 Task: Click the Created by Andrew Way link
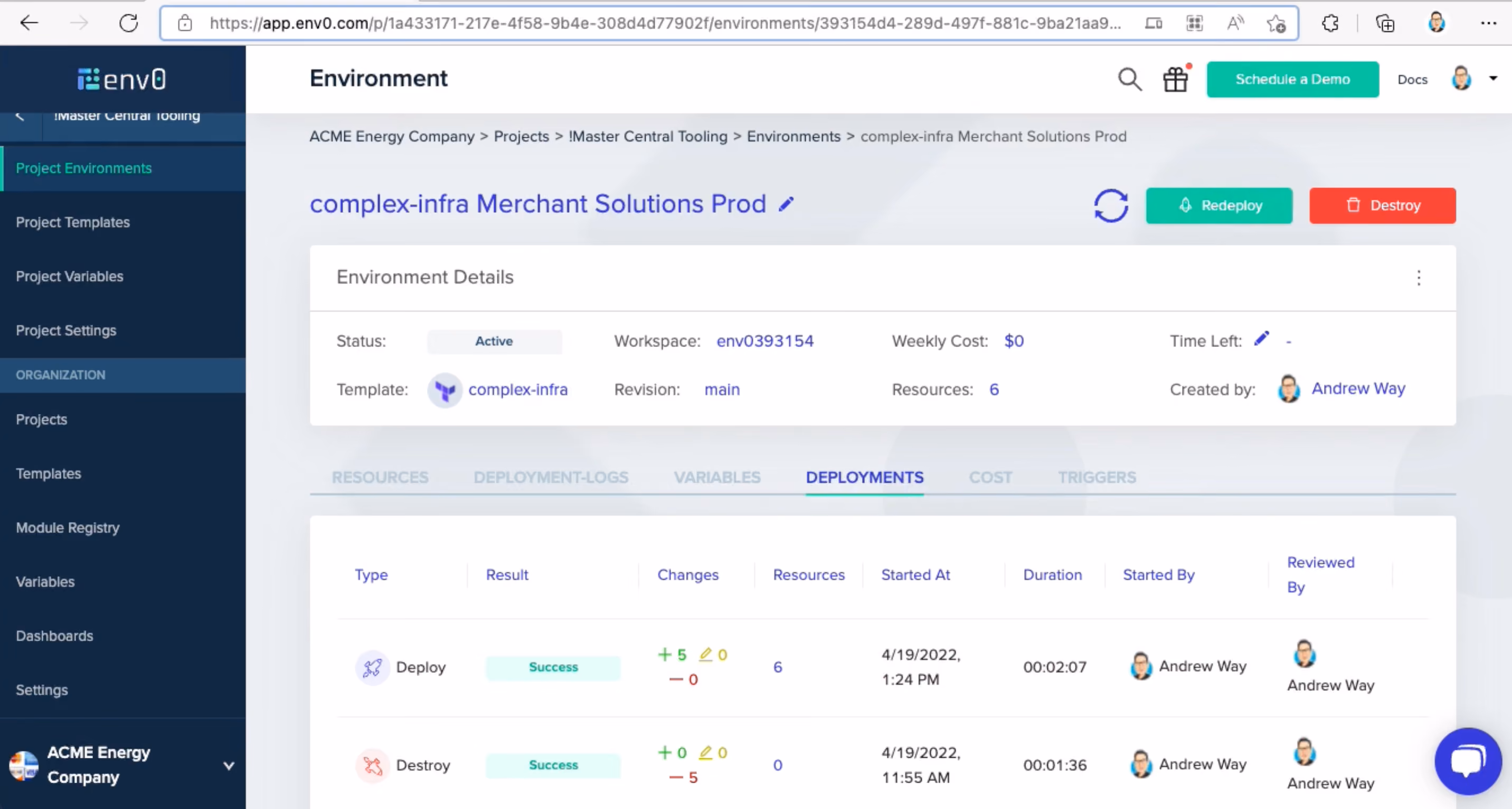point(1358,389)
